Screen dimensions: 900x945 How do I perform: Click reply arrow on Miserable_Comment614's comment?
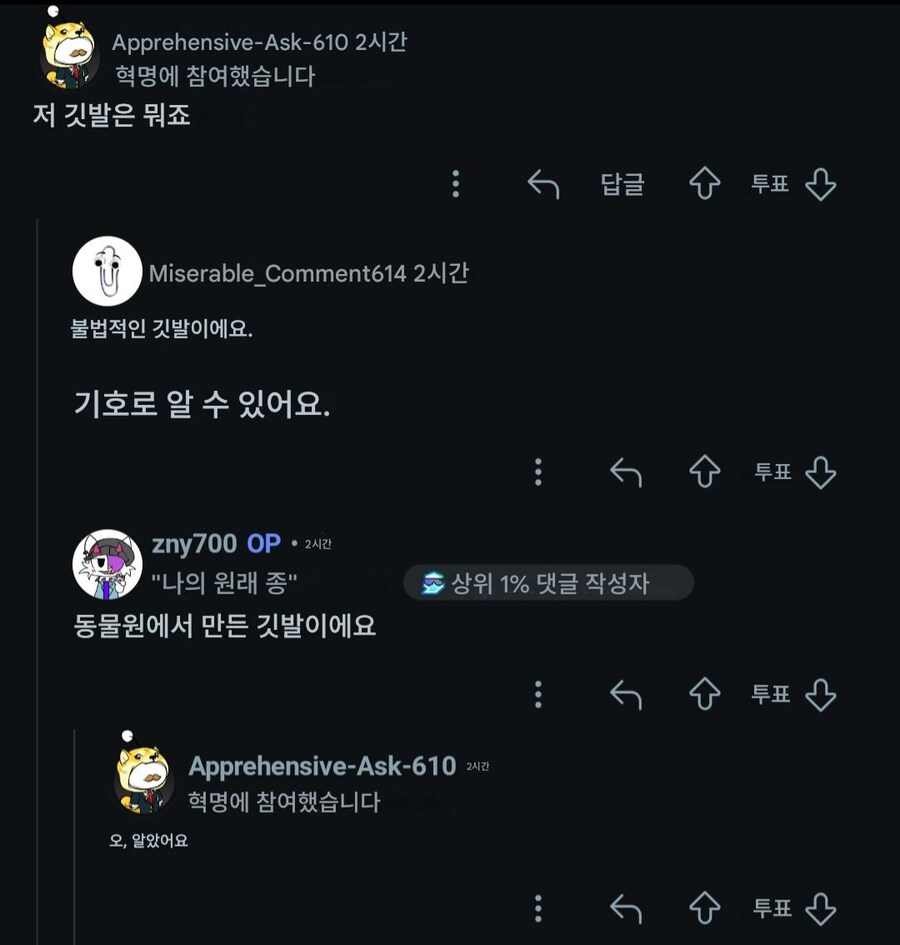(x=626, y=472)
